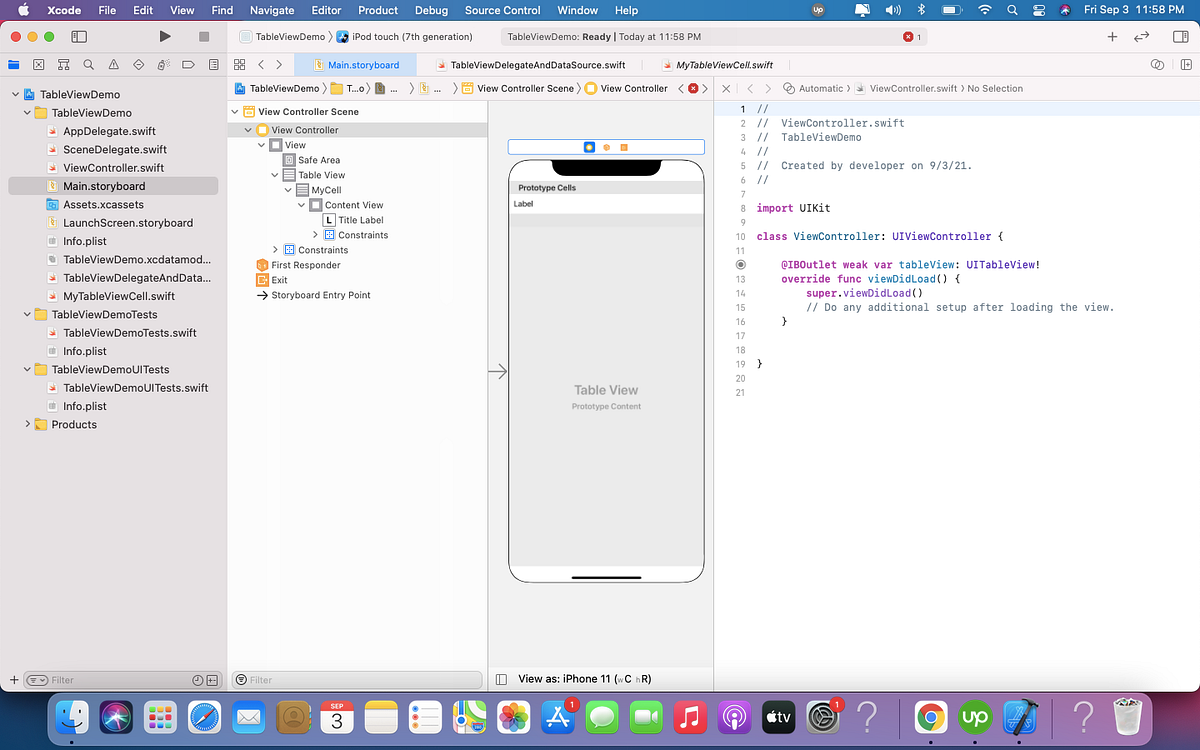Select the Issue navigator warning triangle

(x=114, y=64)
